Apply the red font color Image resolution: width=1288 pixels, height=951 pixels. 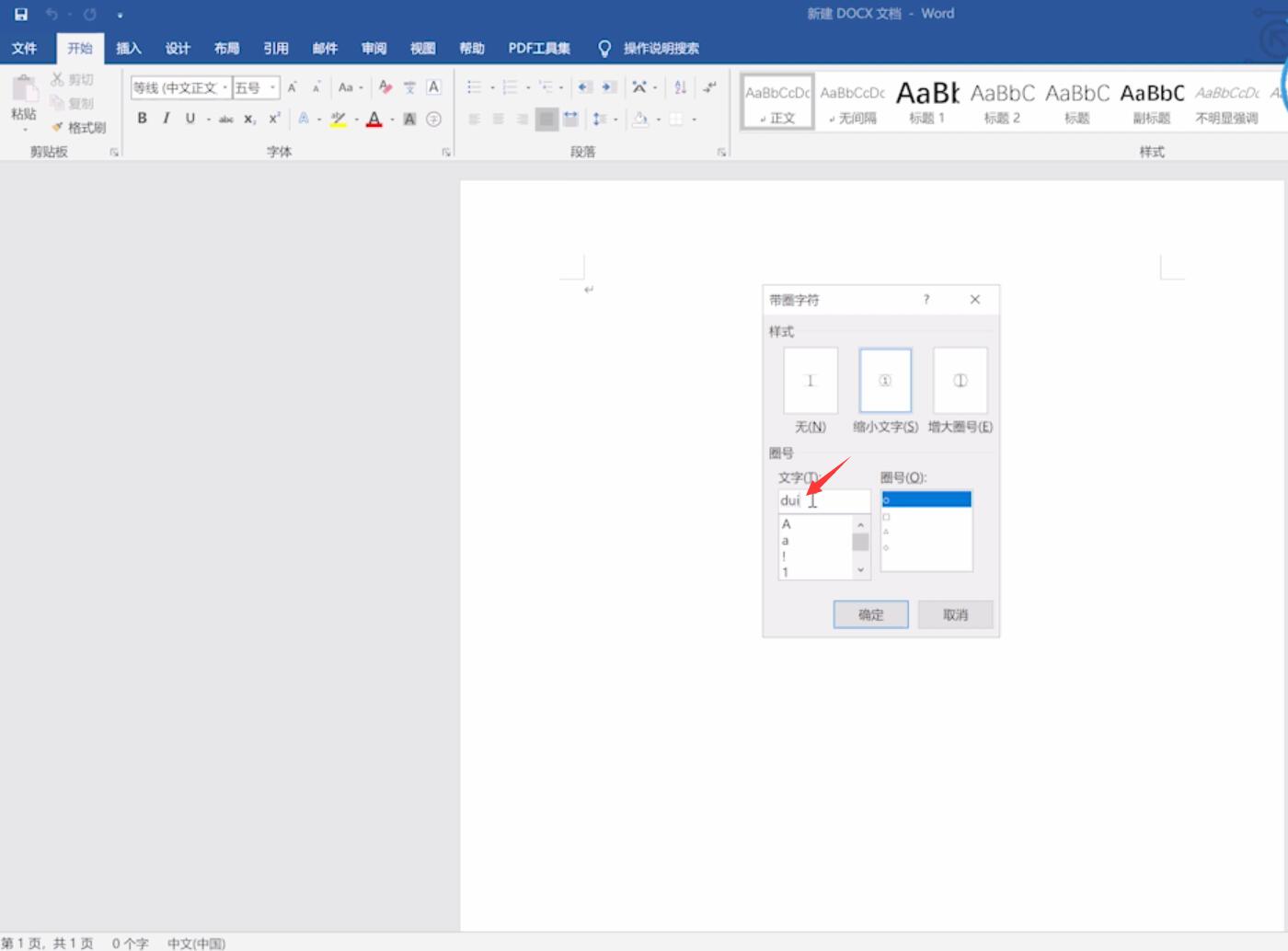pyautogui.click(x=374, y=119)
